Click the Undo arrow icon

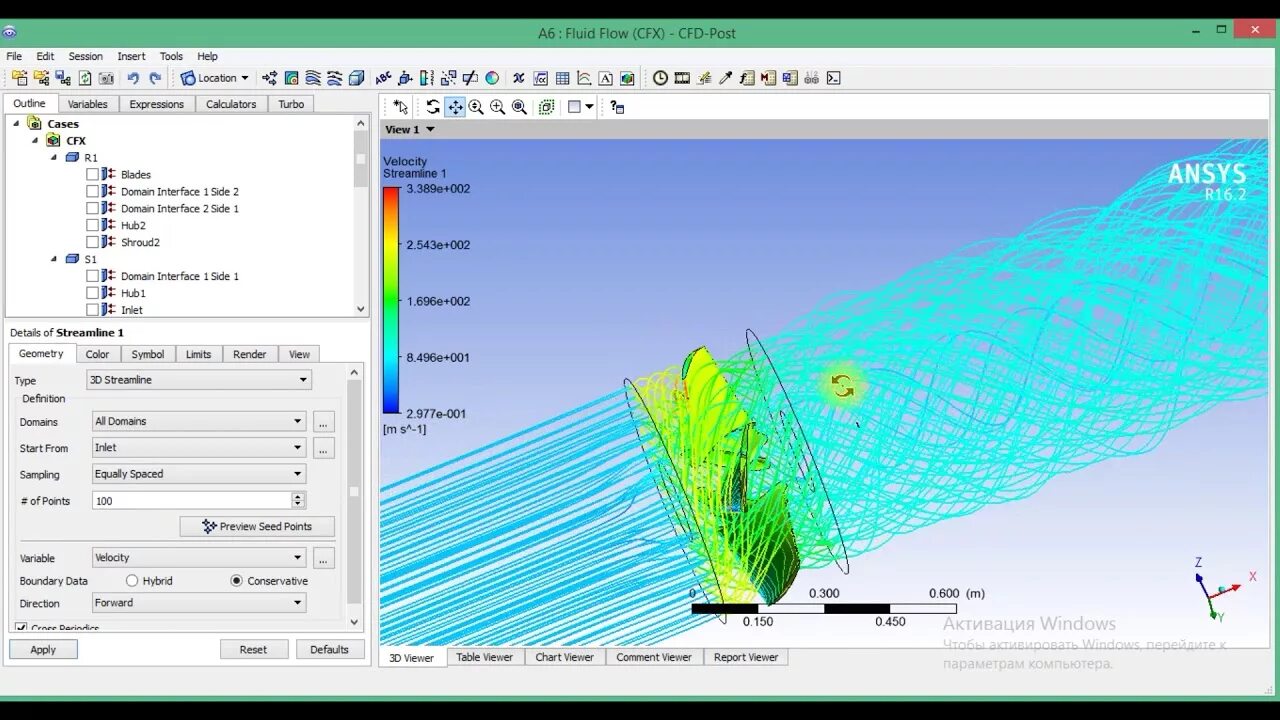[x=133, y=78]
